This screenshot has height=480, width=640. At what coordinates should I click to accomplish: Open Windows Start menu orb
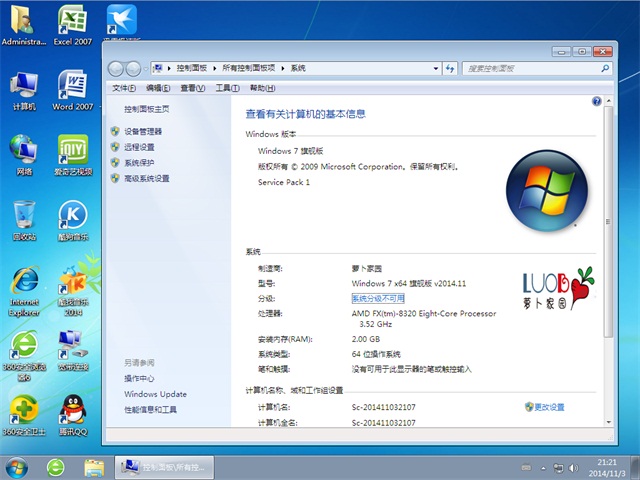tap(17, 466)
